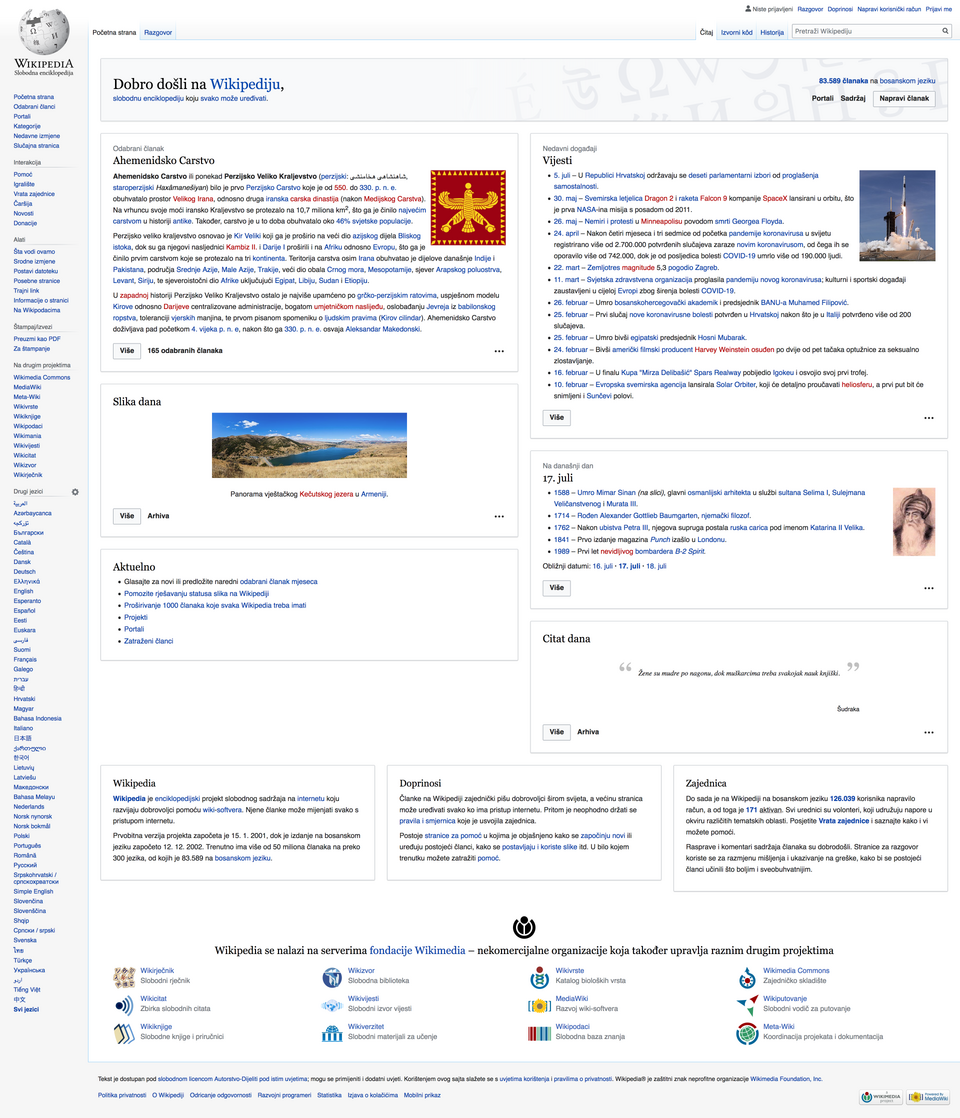The image size is (960, 1118).
Task: Select the Izvorni kôd tab
Action: click(x=736, y=32)
